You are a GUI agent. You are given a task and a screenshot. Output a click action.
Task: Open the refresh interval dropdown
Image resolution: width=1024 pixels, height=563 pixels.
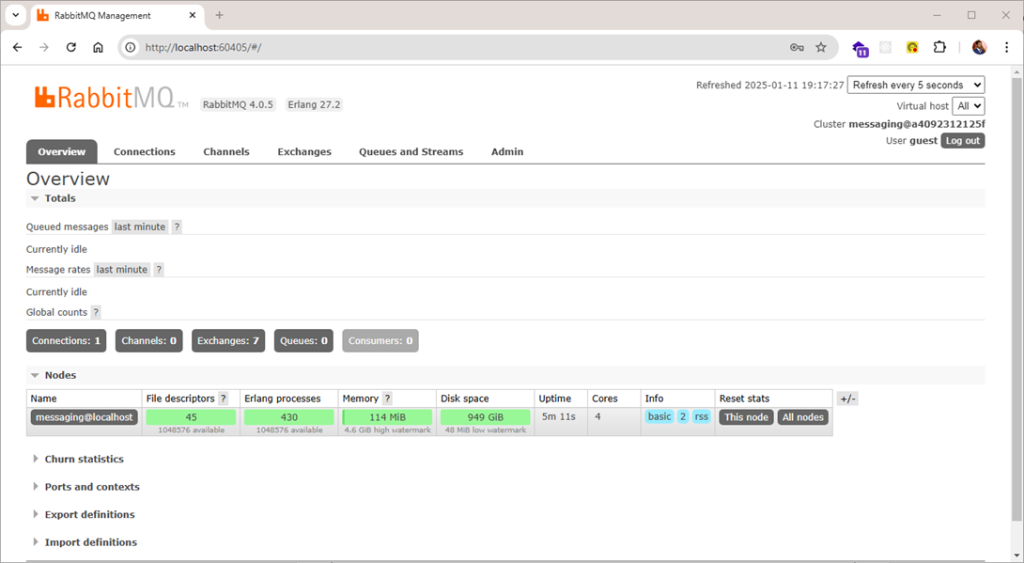tap(915, 85)
